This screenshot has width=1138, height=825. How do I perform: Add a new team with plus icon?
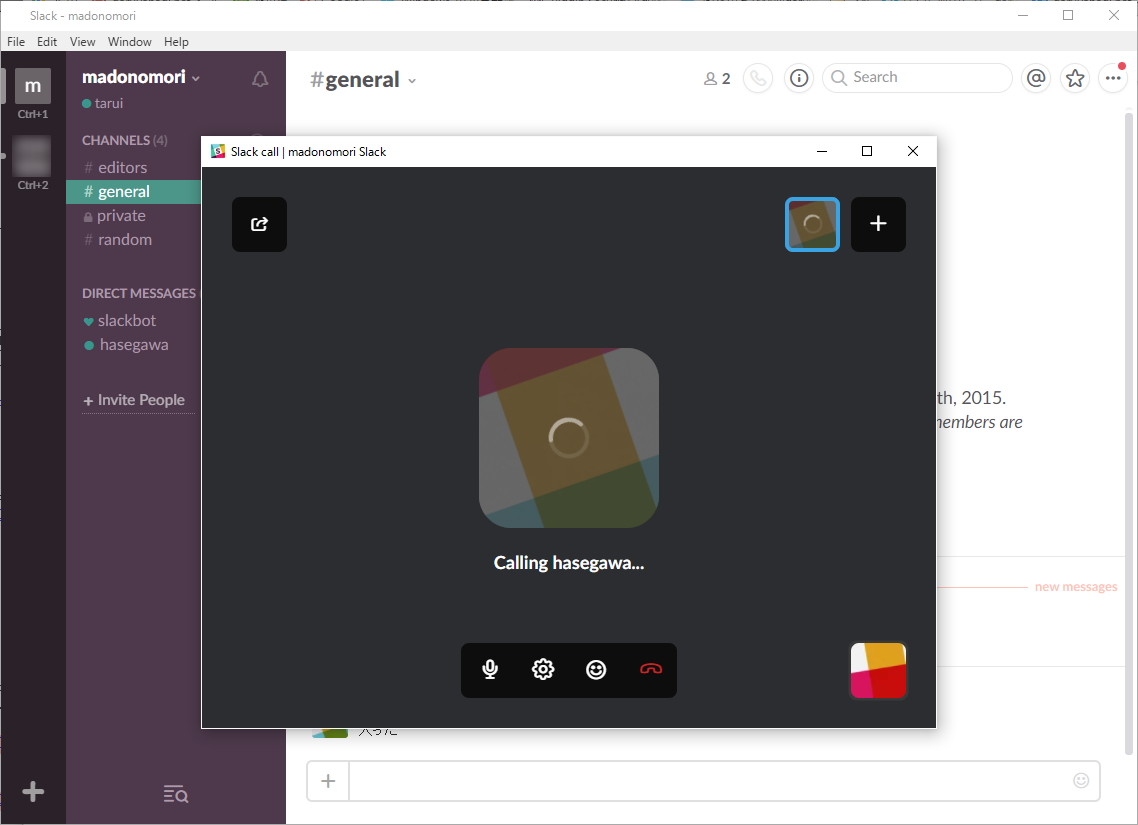click(x=33, y=792)
